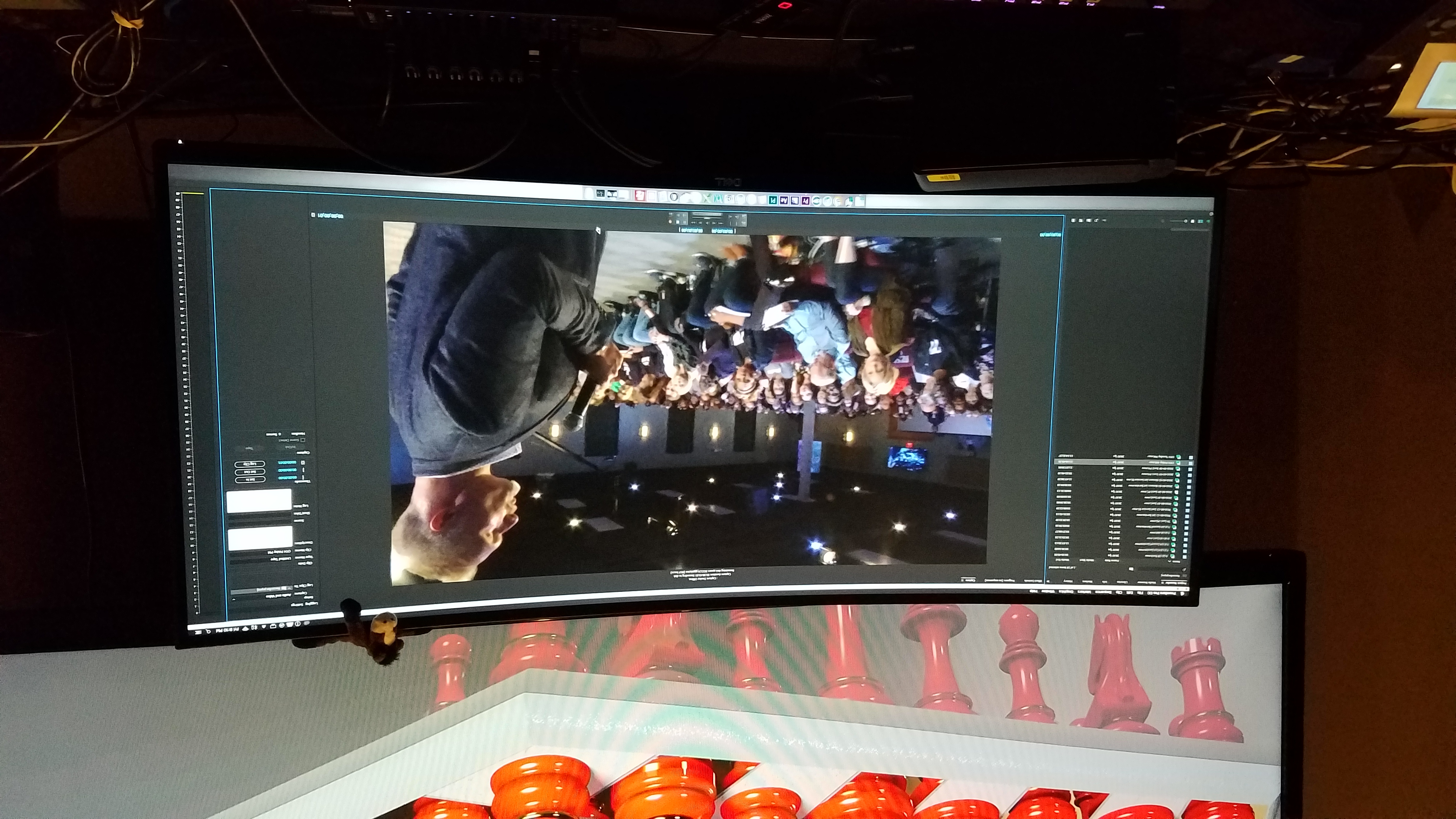Open the Sequence menu in menu bar
Viewport: 1456px width, 819px height.
tap(1103, 592)
